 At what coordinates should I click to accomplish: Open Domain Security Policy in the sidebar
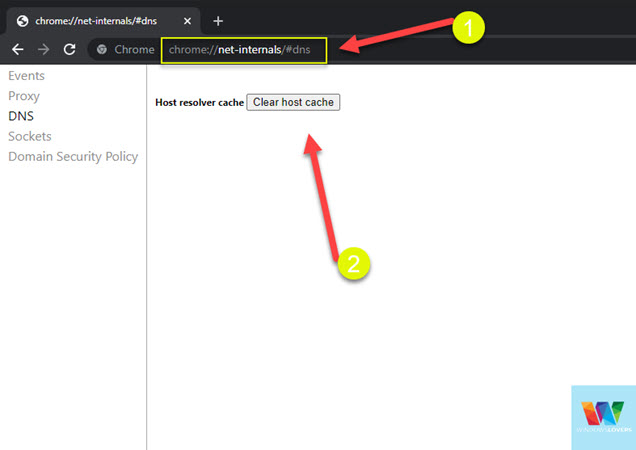pyautogui.click(x=73, y=157)
